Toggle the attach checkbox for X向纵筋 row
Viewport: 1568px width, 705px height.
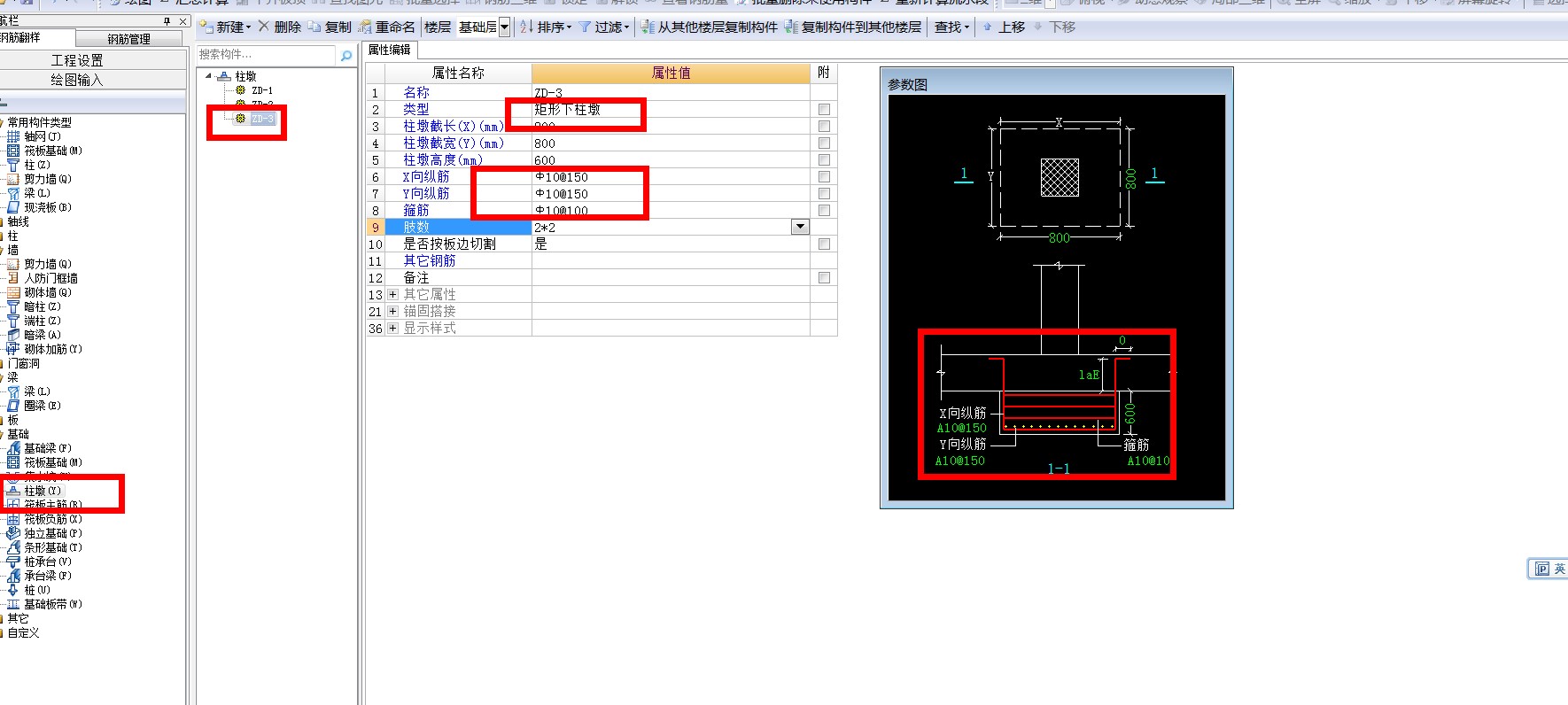(x=824, y=176)
